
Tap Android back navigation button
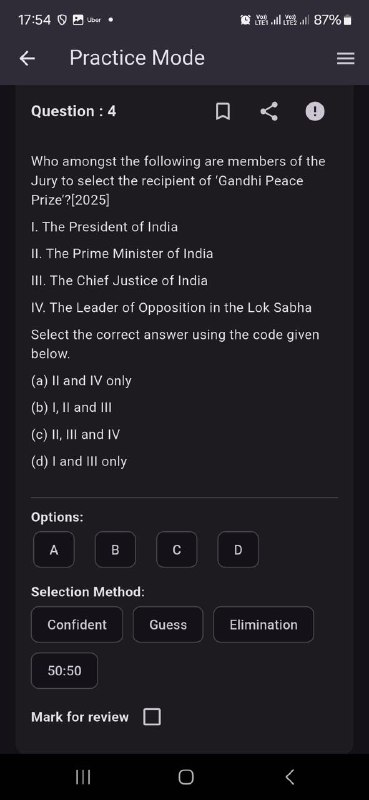(289, 777)
